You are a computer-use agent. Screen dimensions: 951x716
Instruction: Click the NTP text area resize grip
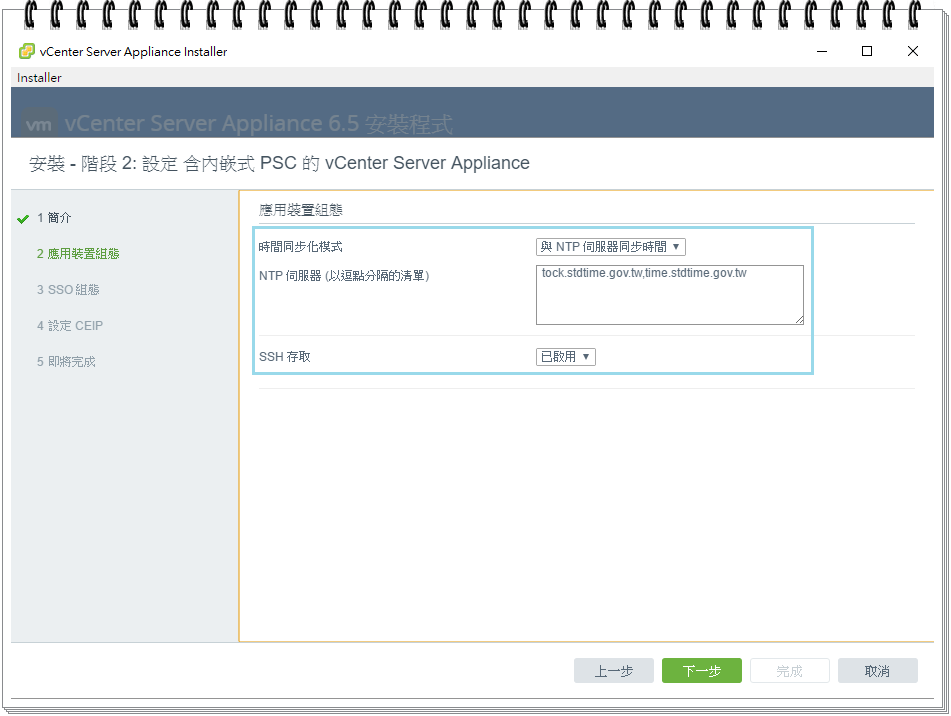[799, 320]
